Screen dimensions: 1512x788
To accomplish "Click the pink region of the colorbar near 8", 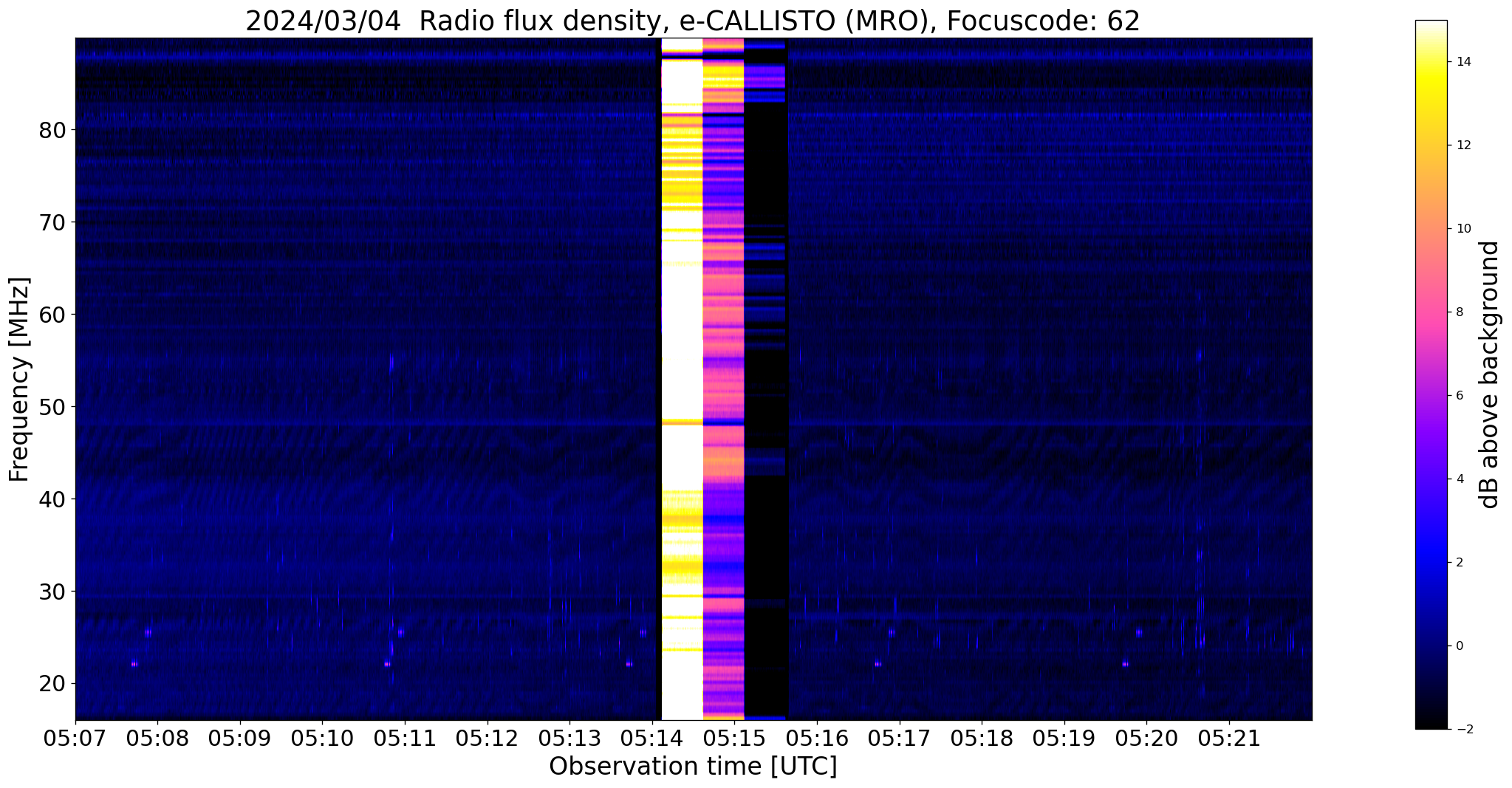I will (x=1431, y=312).
